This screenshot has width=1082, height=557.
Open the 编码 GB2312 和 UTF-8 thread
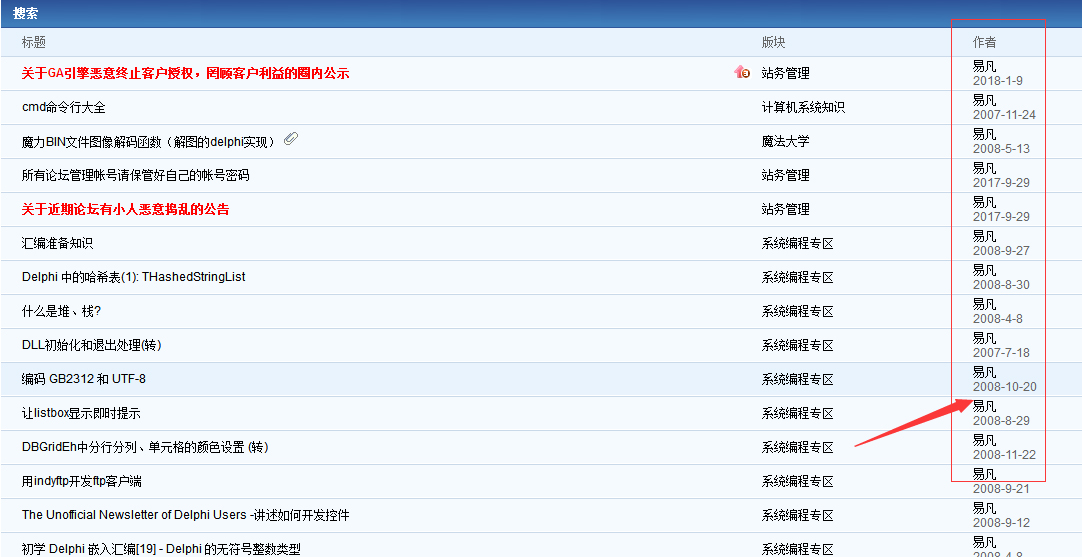[x=84, y=379]
